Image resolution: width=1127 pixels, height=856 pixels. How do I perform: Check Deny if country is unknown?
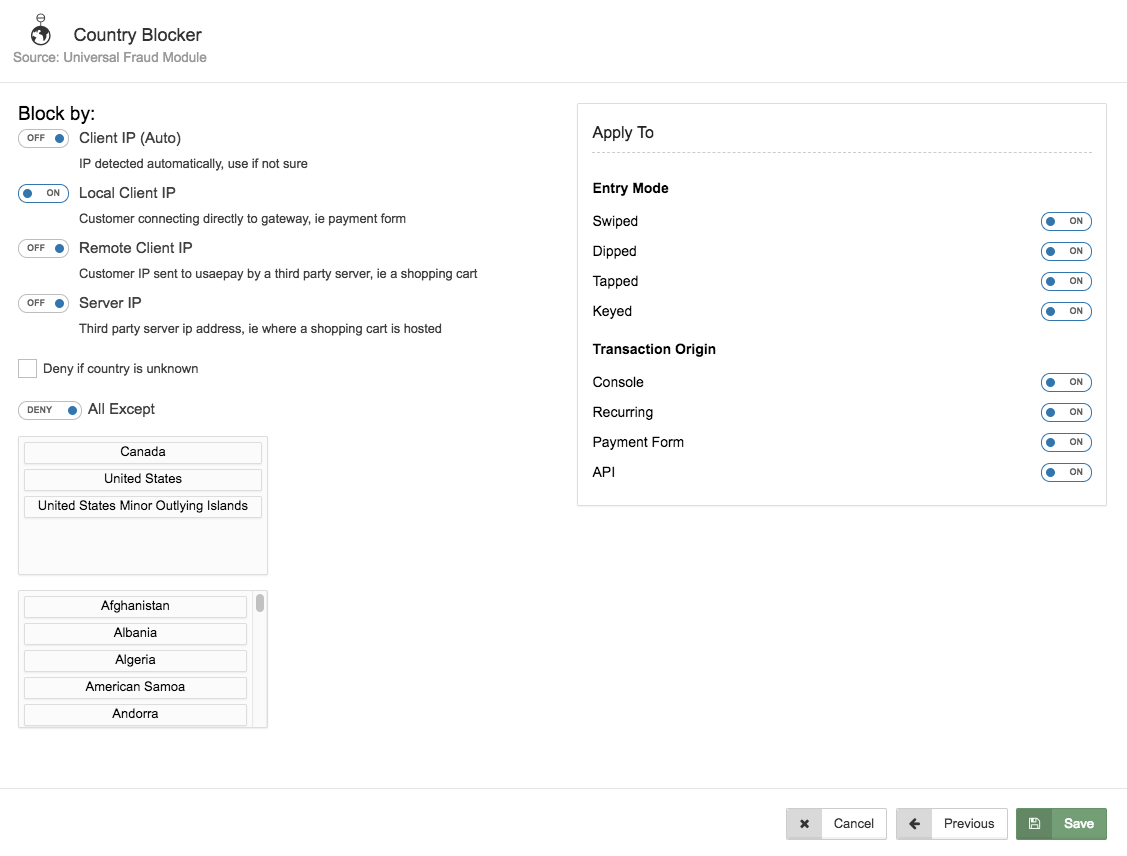click(x=27, y=369)
